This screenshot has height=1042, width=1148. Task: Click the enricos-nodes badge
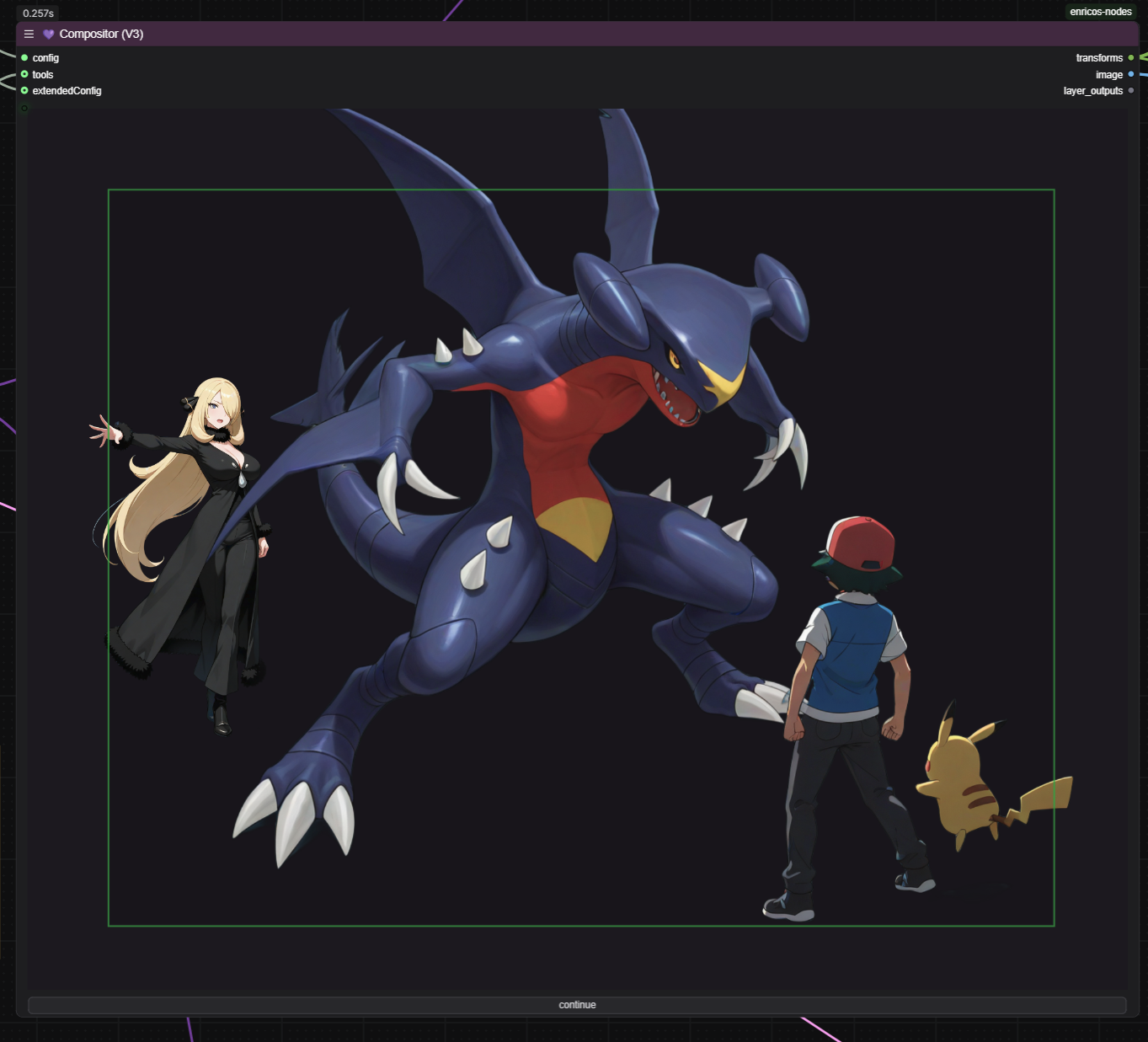point(1101,12)
